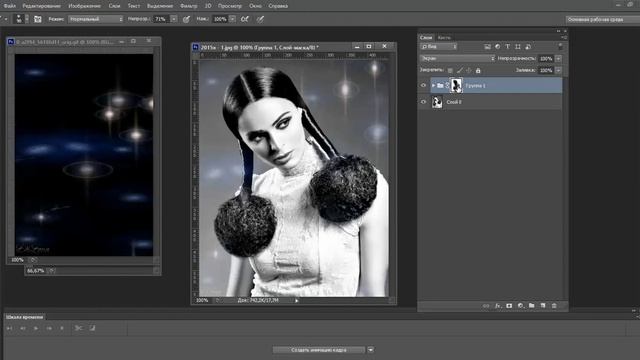
Task: Filter layers by type layers icon
Action: [x=507, y=47]
